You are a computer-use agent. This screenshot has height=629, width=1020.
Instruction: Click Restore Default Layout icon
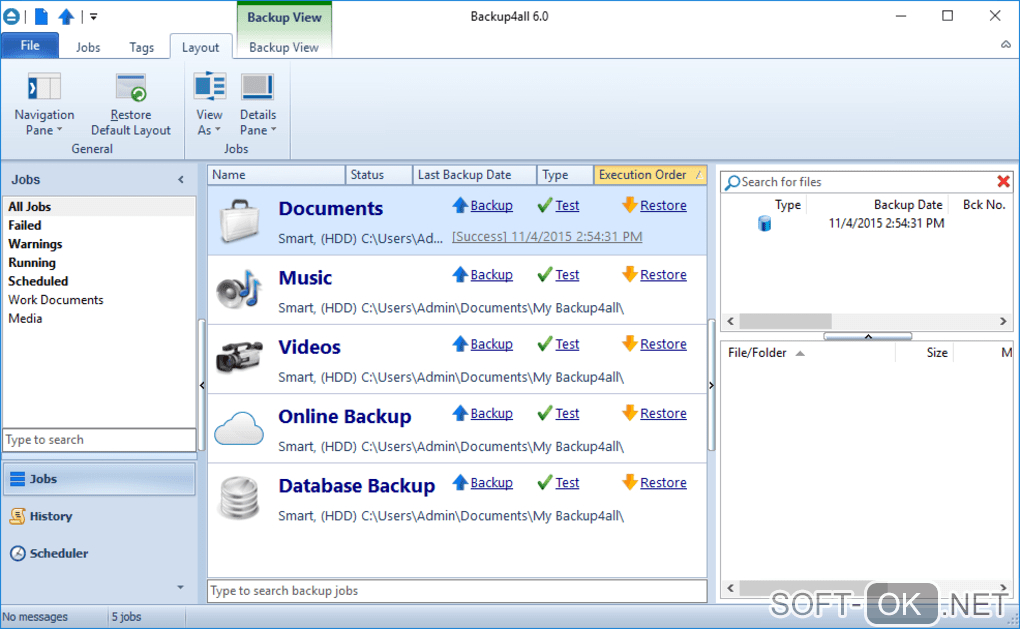pos(131,87)
